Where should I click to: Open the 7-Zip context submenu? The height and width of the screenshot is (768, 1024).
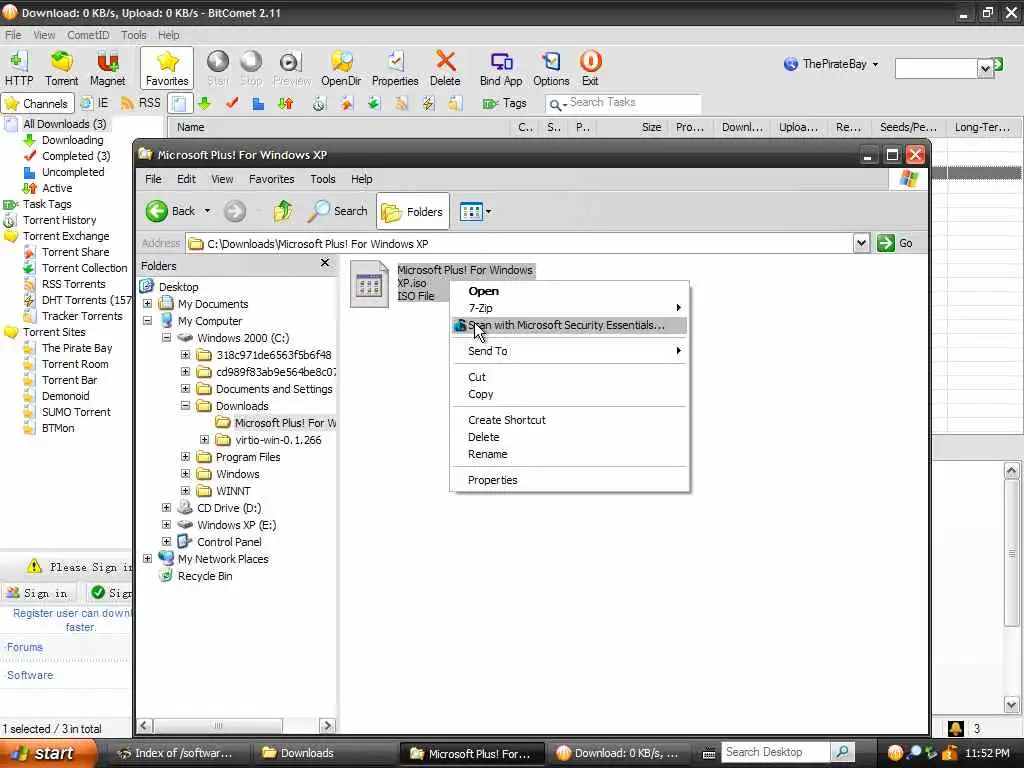pyautogui.click(x=569, y=308)
